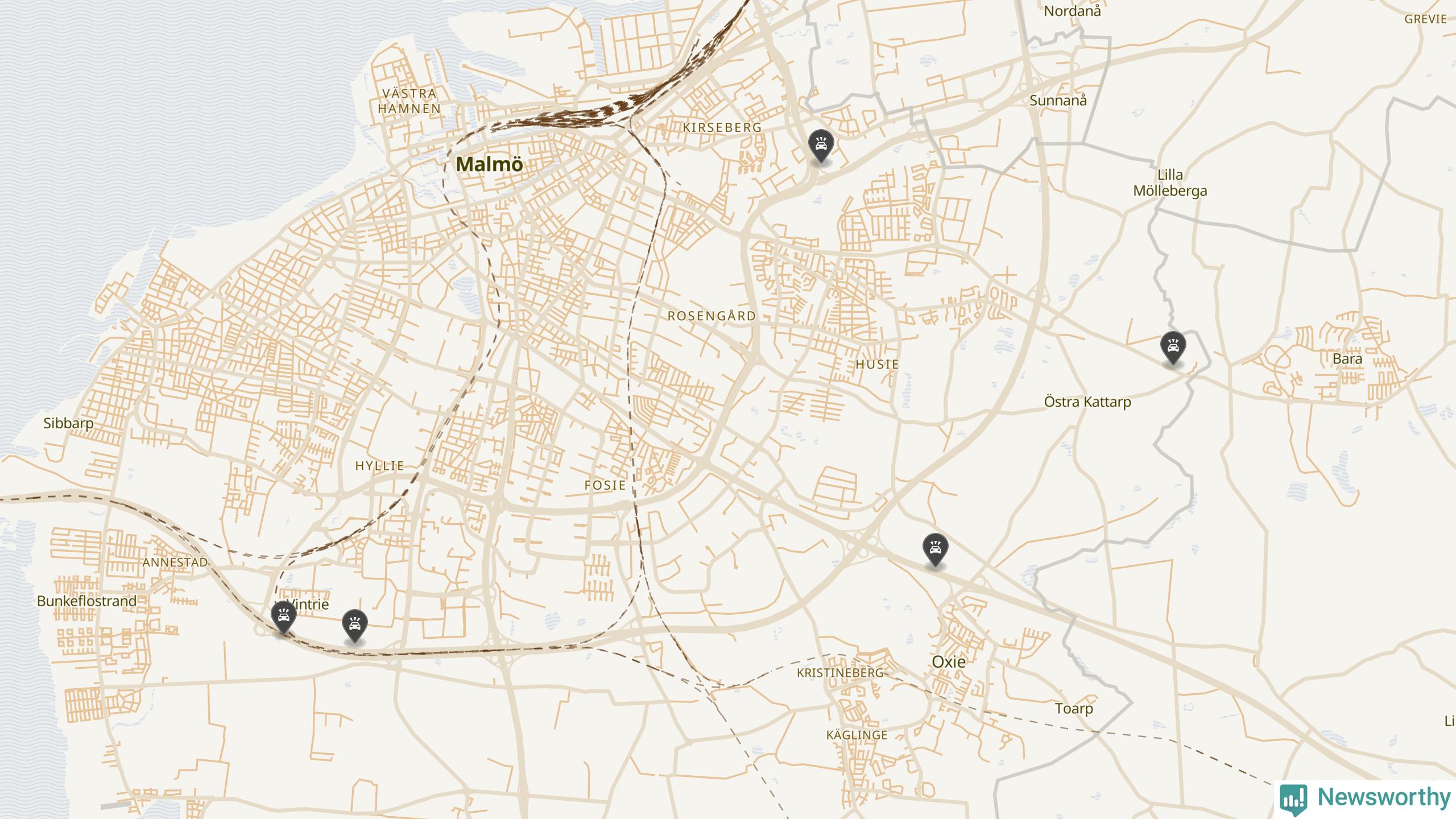This screenshot has width=1456, height=819.
Task: Select the Östra Kattarp label
Action: 1087,402
